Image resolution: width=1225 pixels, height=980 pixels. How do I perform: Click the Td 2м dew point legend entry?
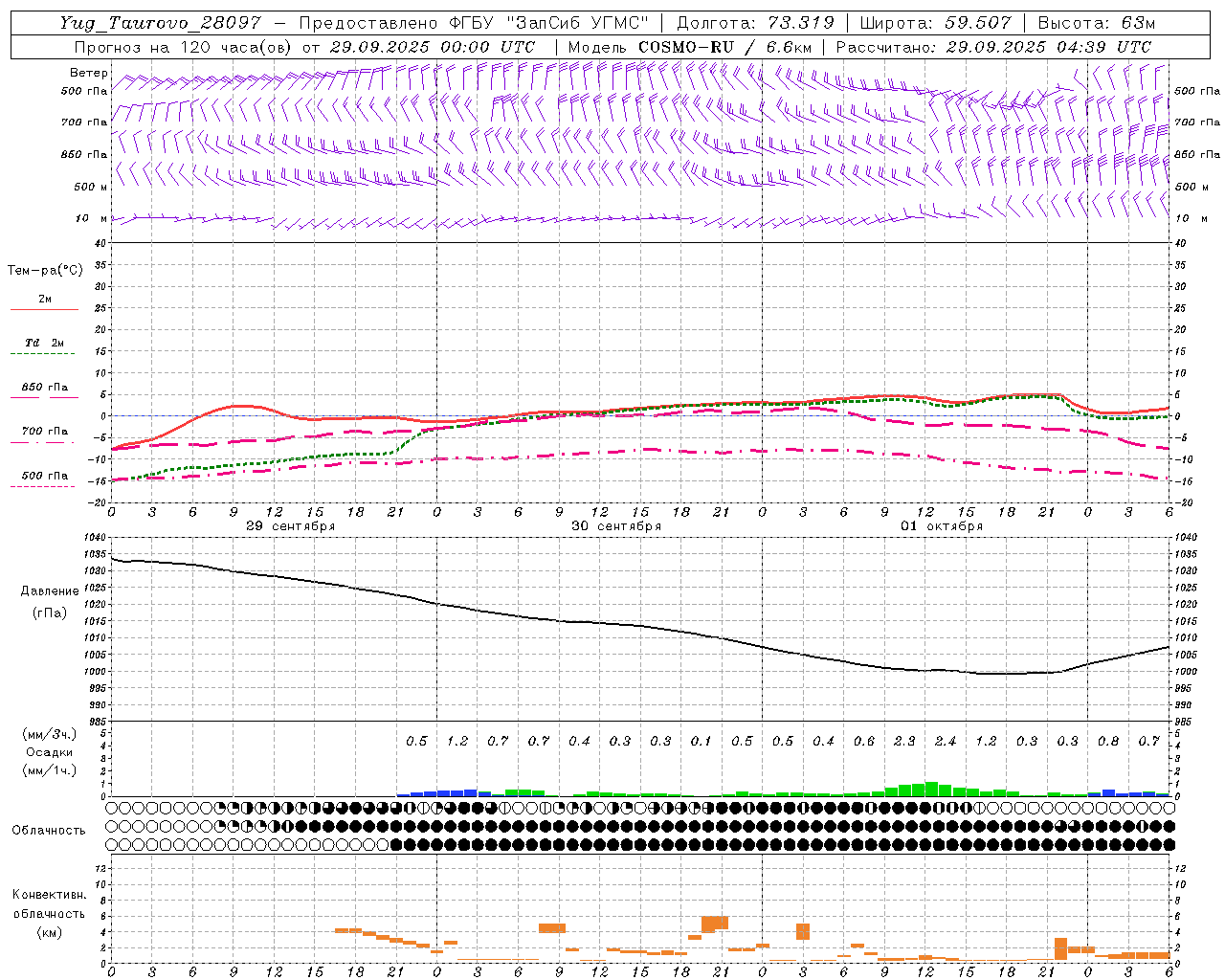pos(44,343)
